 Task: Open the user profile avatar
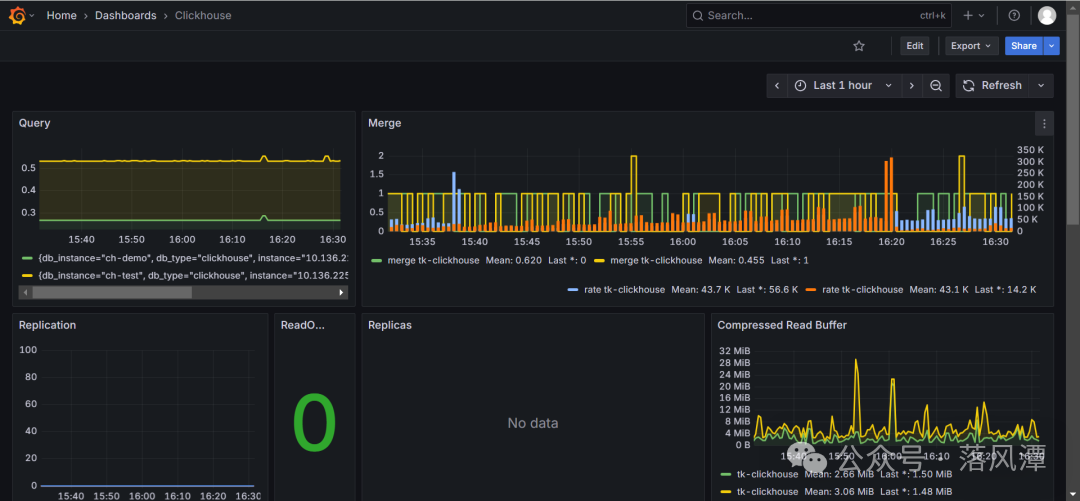[1047, 15]
